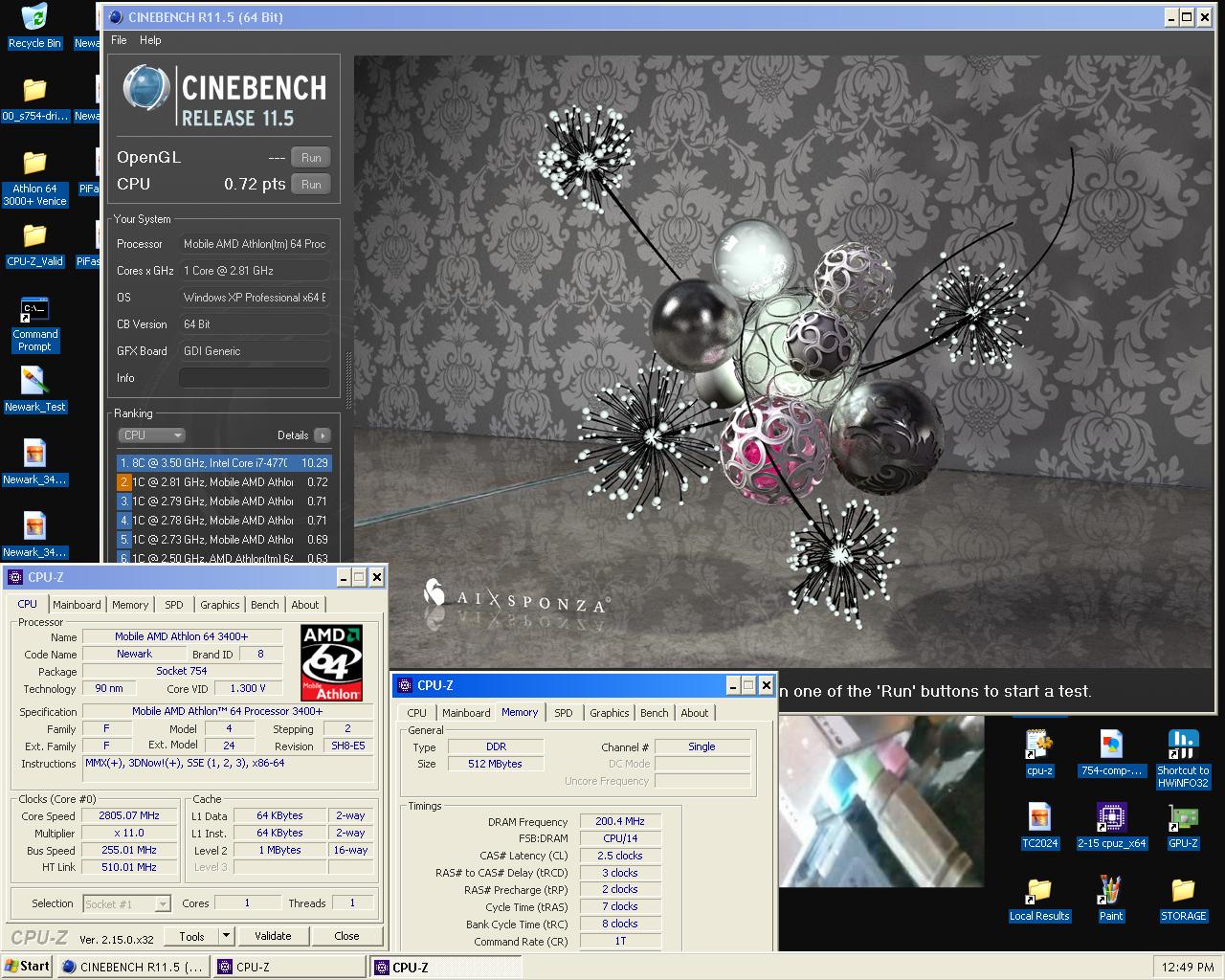Image resolution: width=1225 pixels, height=980 pixels.
Task: Open the 754-comp-... desktop file
Action: click(x=1111, y=752)
